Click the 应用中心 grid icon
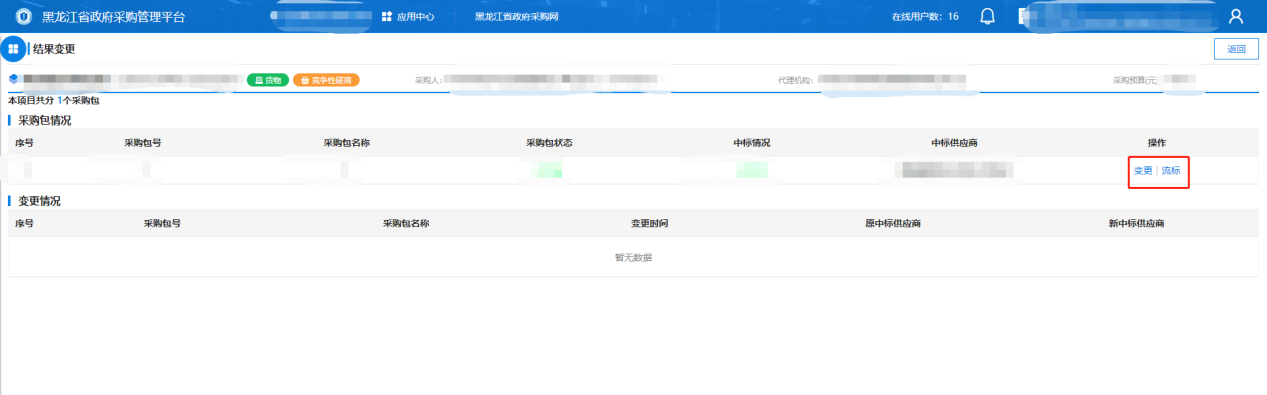The height and width of the screenshot is (395, 1267). tap(387, 17)
